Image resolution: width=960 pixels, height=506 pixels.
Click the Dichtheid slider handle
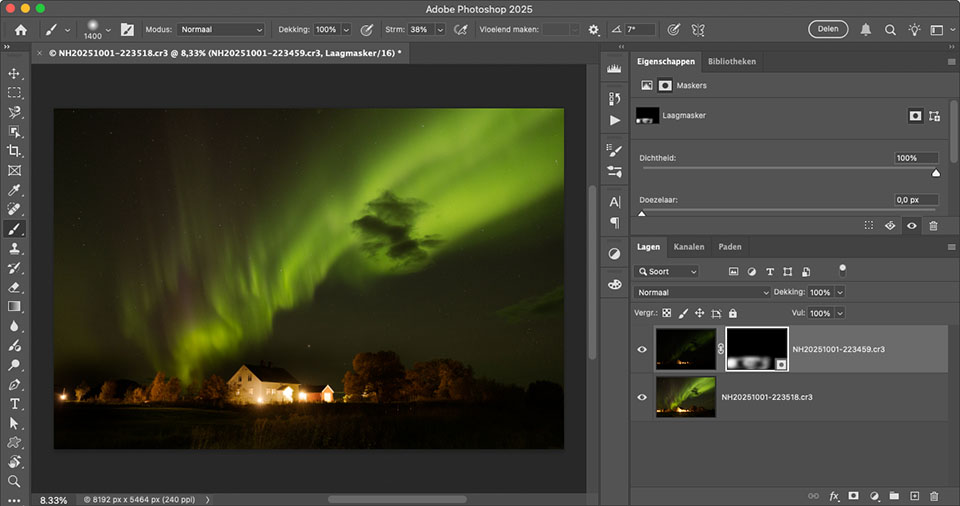[936, 173]
